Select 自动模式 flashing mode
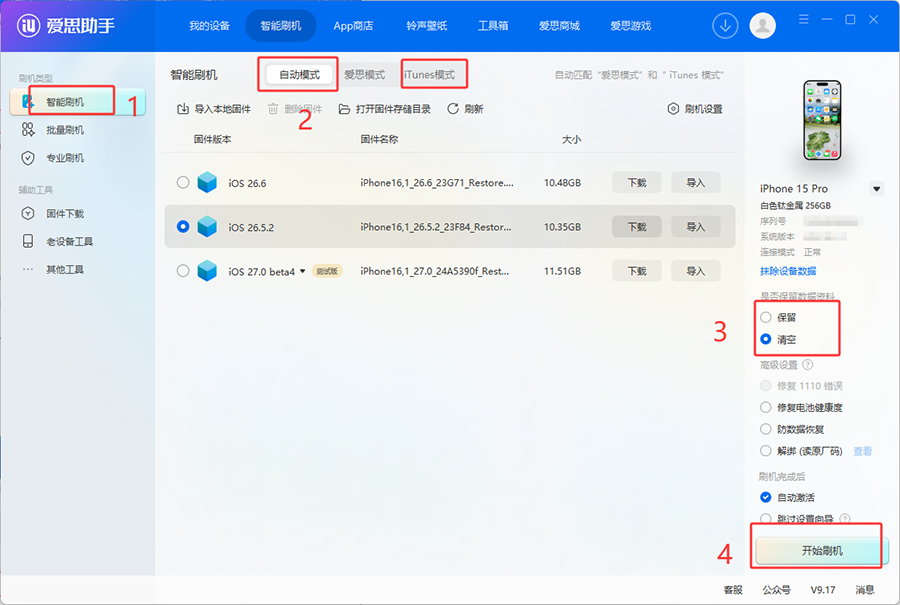 coord(300,75)
